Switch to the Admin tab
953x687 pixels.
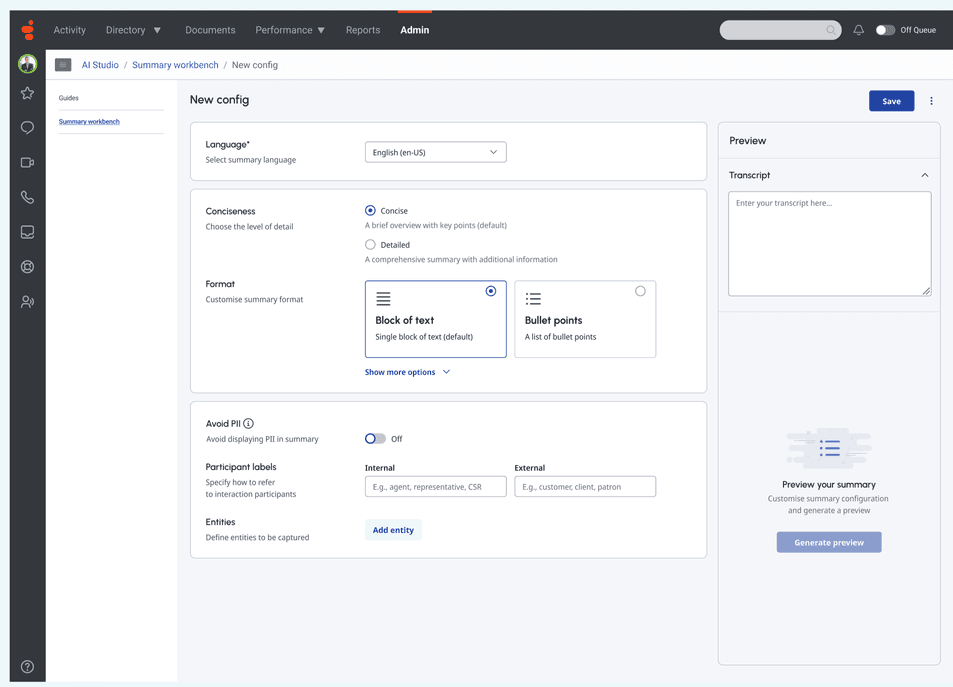point(414,30)
